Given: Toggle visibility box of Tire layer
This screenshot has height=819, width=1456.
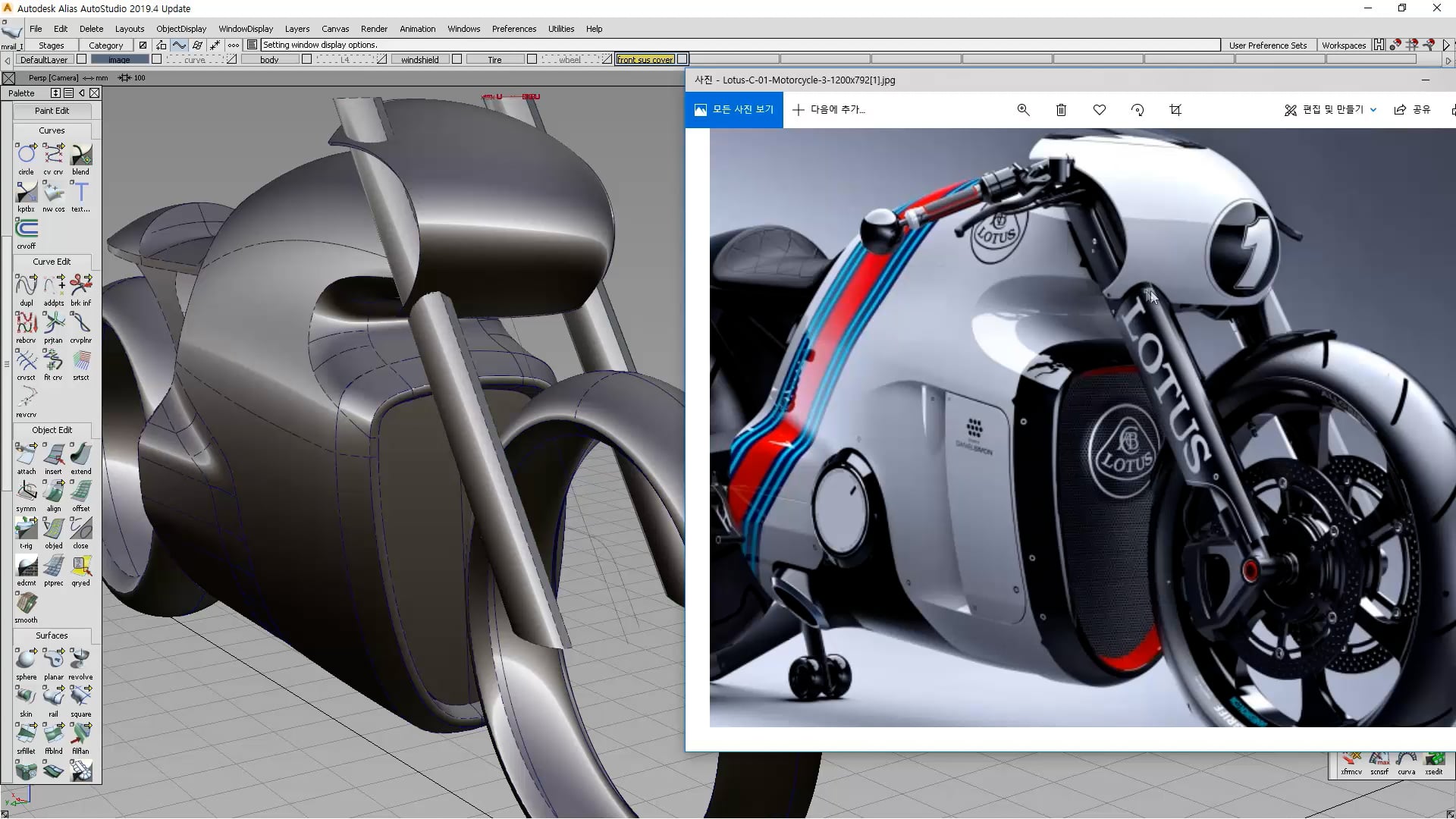Looking at the screenshot, I should 532,59.
